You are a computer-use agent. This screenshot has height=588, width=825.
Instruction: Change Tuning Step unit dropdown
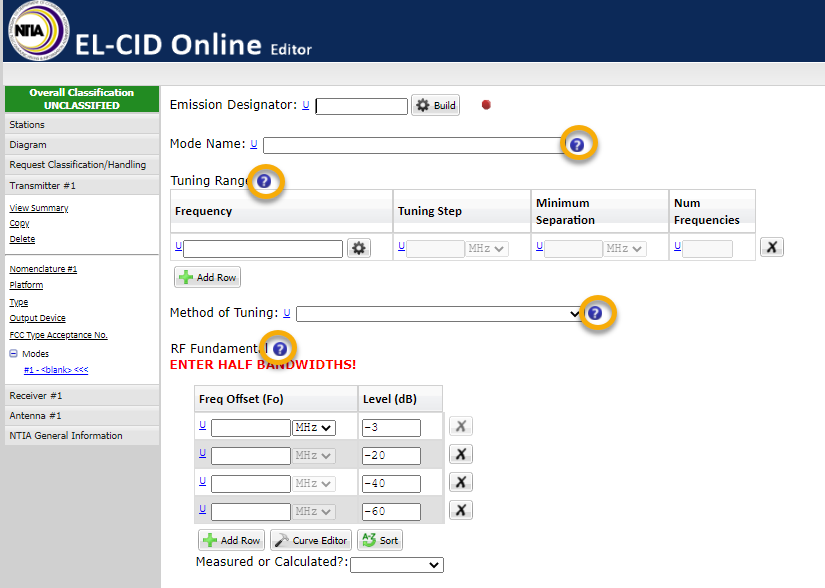click(x=487, y=249)
